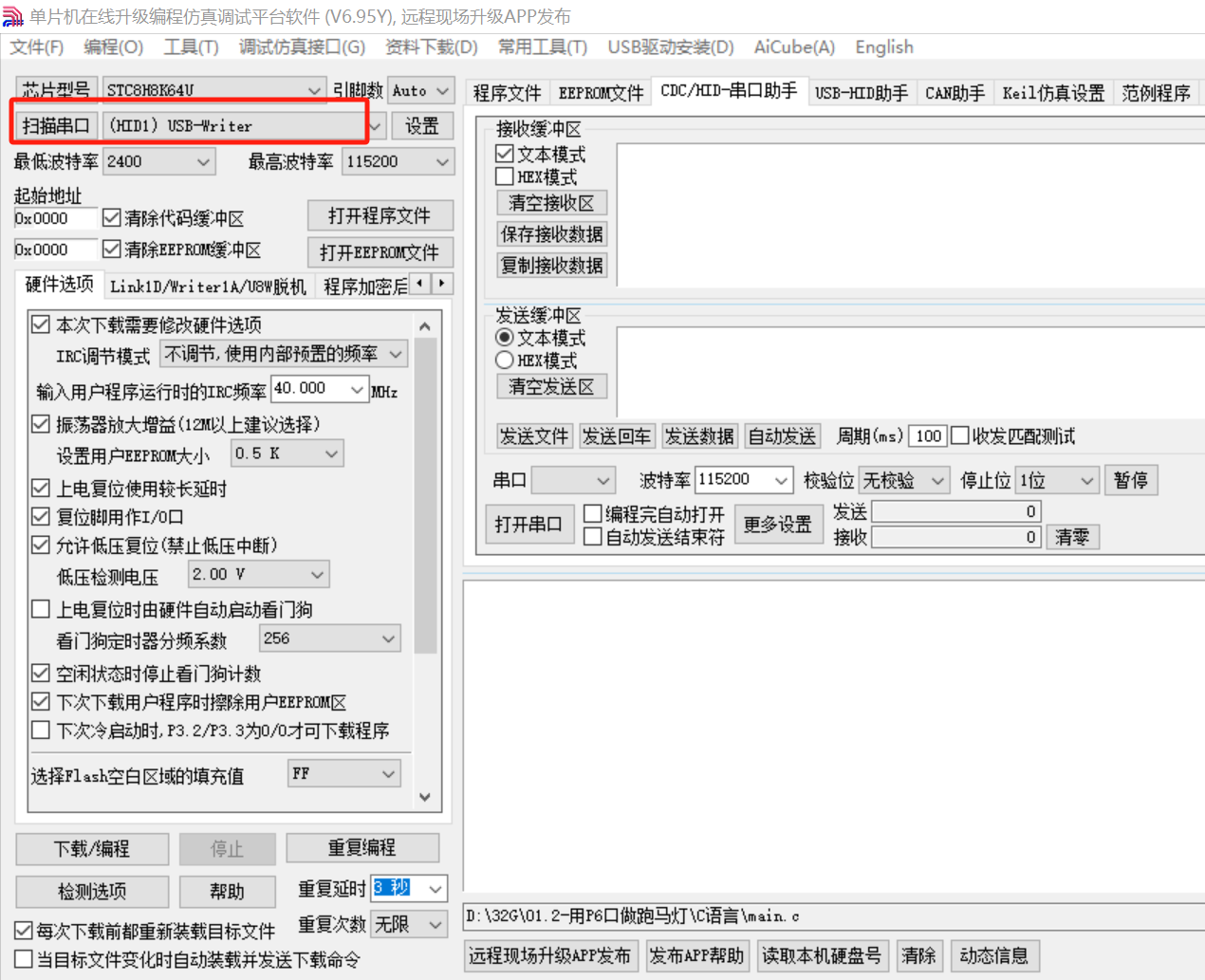Expand the 最低波特率 2400 dropdown
Viewport: 1205px width, 980px height.
click(203, 161)
